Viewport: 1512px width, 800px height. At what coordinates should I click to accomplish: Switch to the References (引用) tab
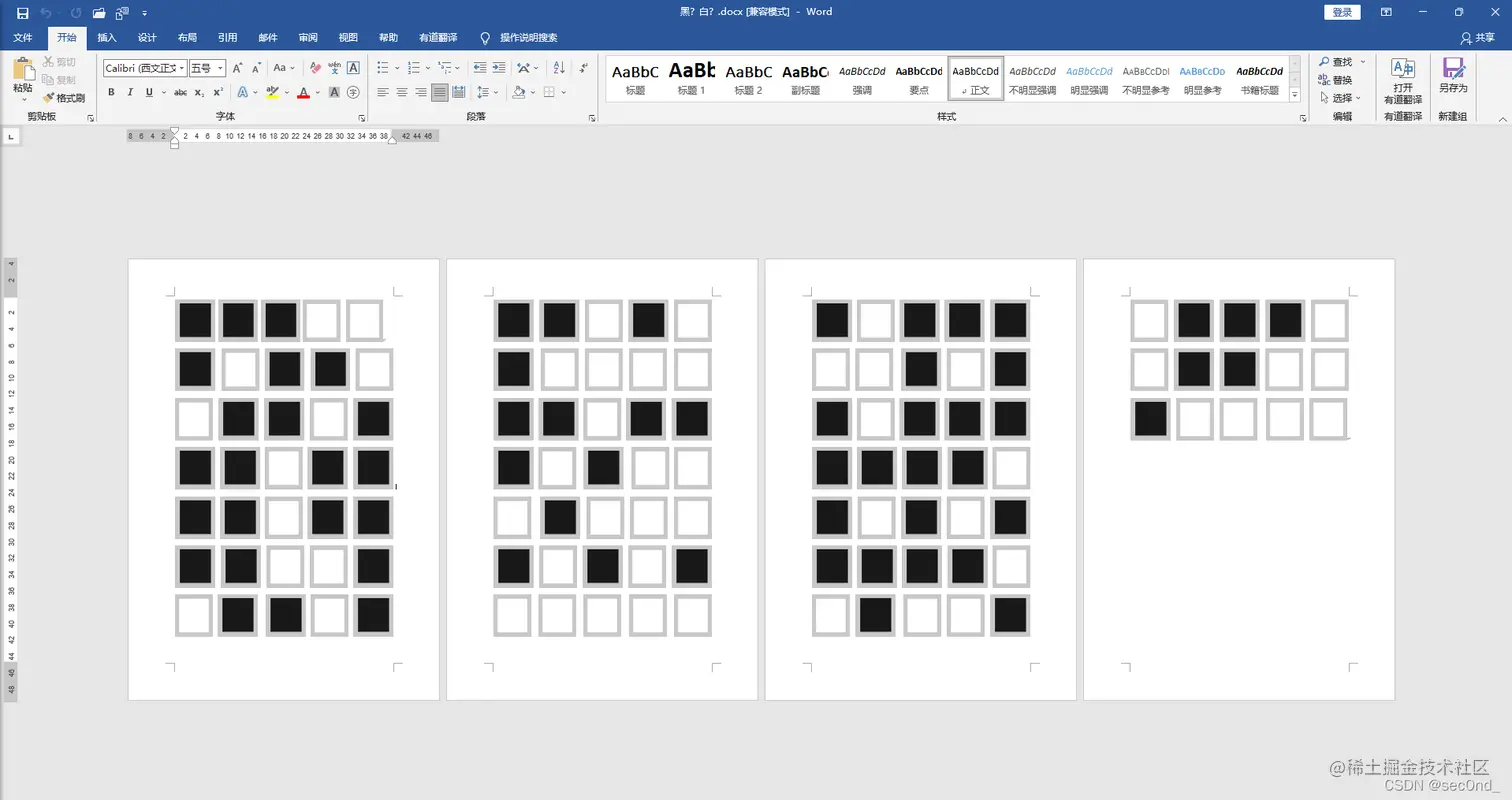coord(228,38)
